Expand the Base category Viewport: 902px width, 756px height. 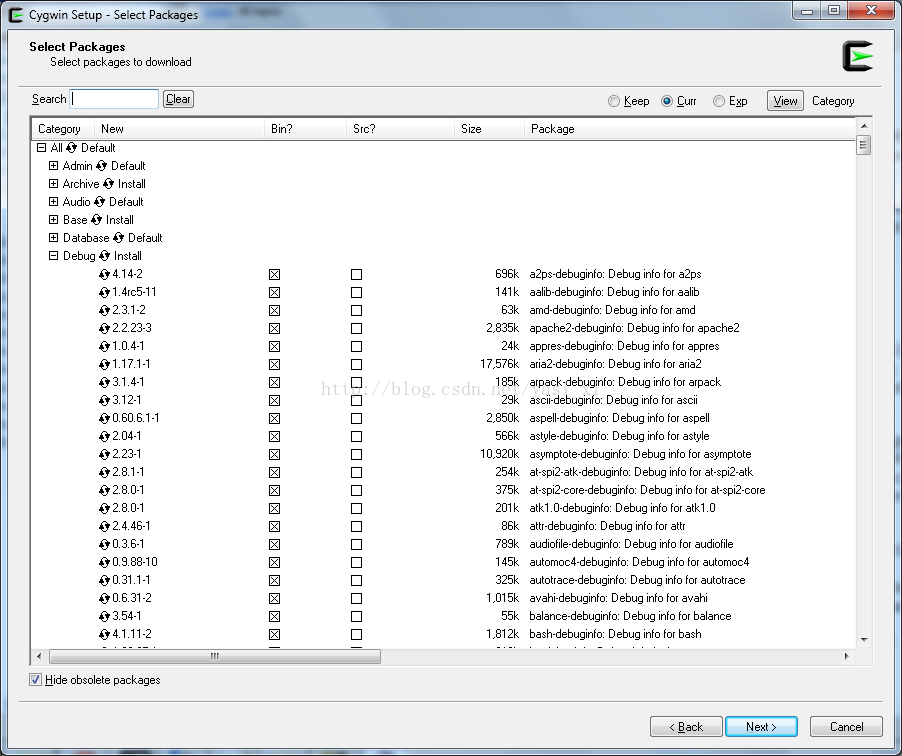53,220
